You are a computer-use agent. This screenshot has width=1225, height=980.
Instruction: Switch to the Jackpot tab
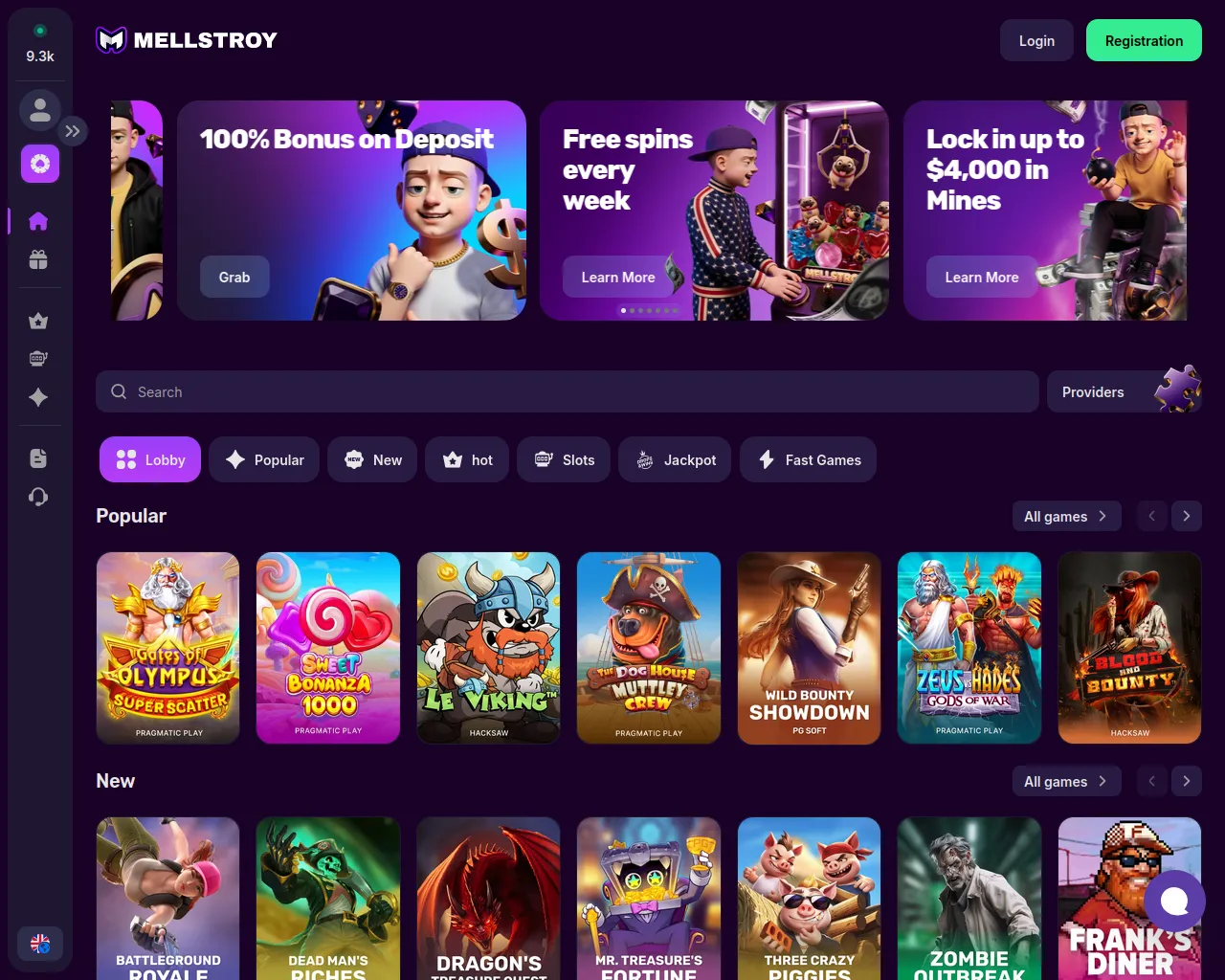tap(677, 459)
